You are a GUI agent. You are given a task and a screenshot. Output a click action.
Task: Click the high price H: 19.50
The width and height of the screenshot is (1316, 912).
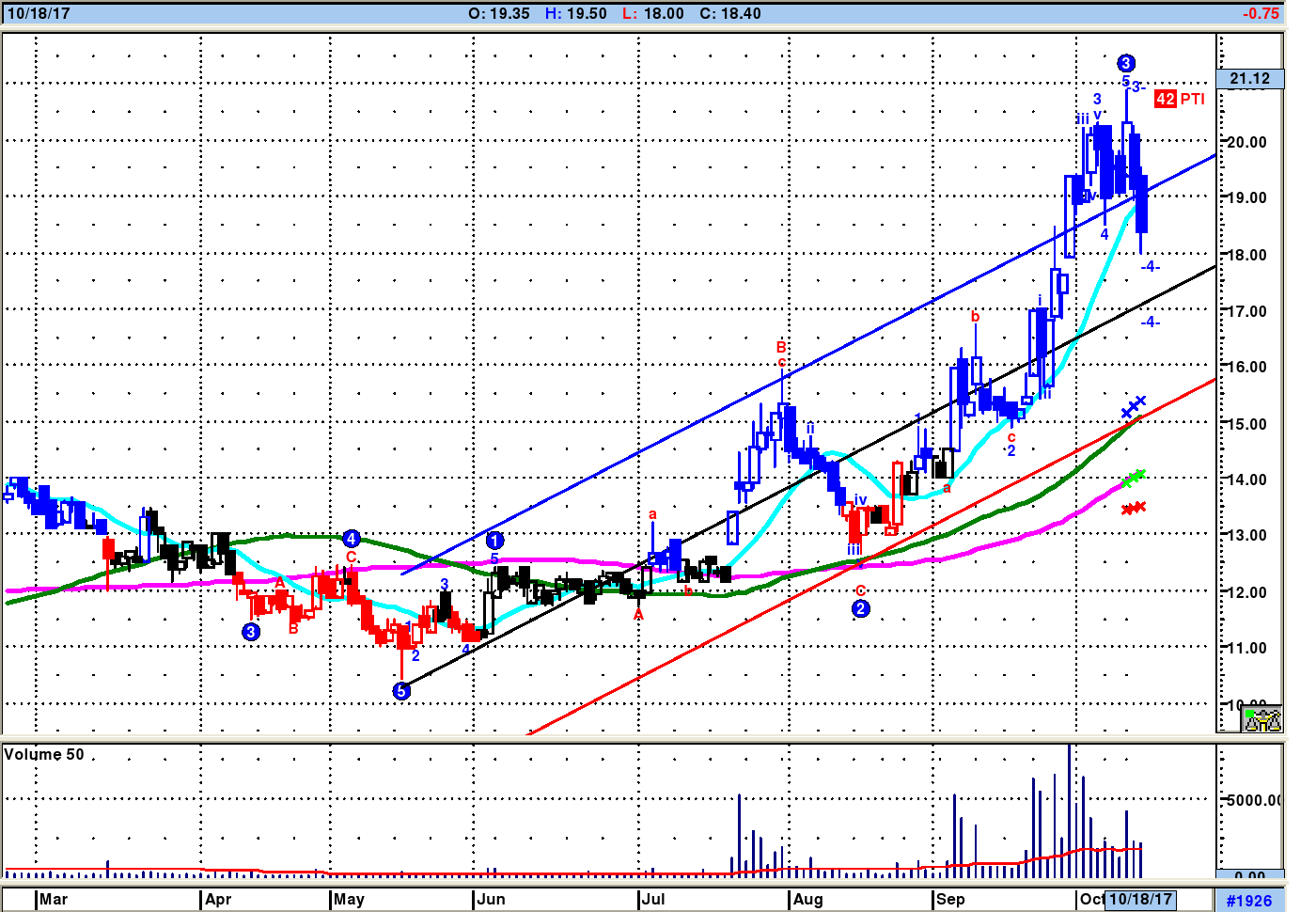576,14
